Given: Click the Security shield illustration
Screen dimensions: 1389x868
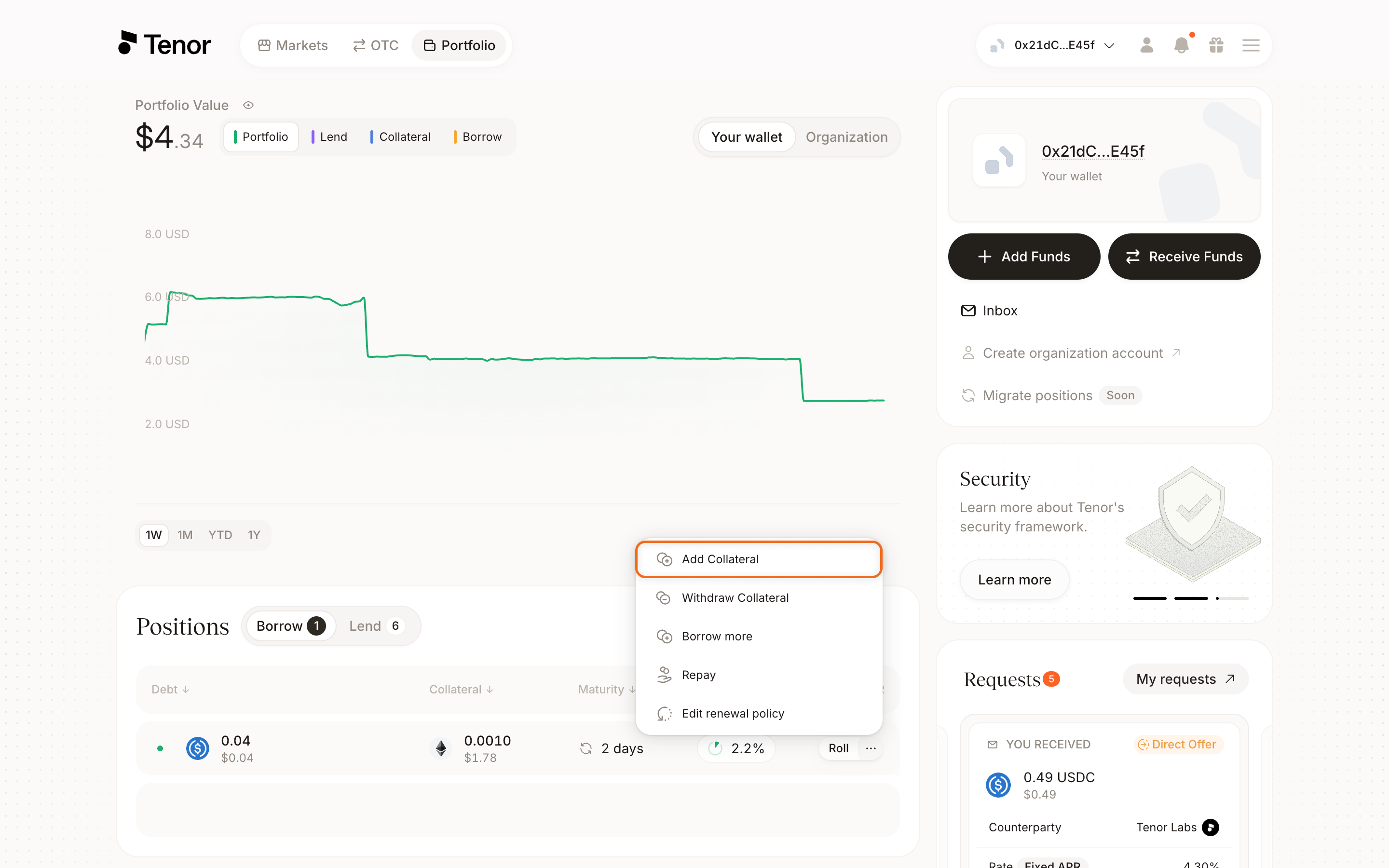Looking at the screenshot, I should (1193, 524).
